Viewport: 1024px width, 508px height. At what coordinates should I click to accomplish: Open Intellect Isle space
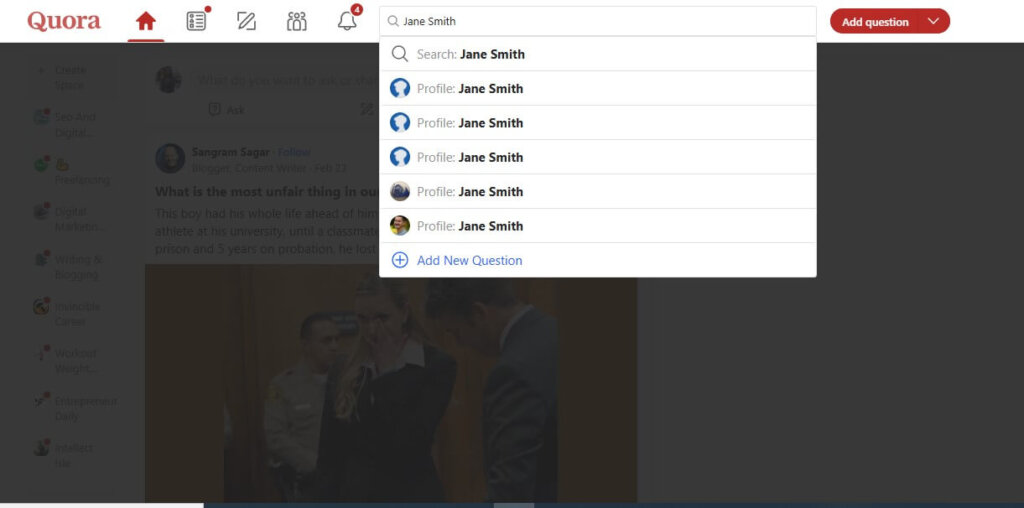64,456
